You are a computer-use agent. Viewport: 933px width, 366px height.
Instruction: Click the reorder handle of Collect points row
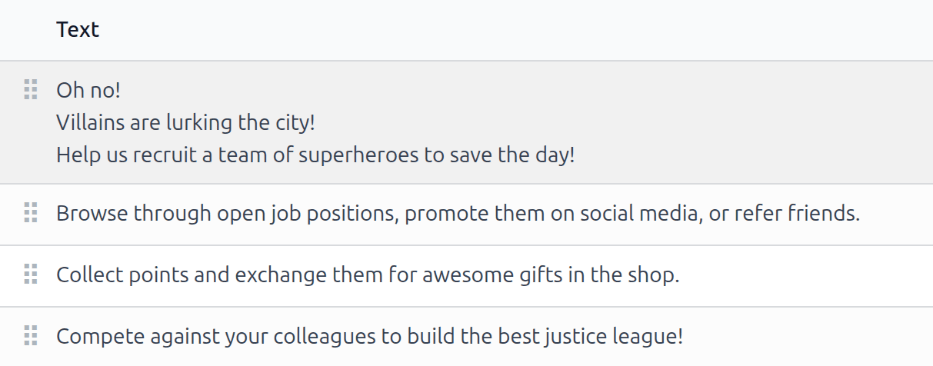coord(30,274)
